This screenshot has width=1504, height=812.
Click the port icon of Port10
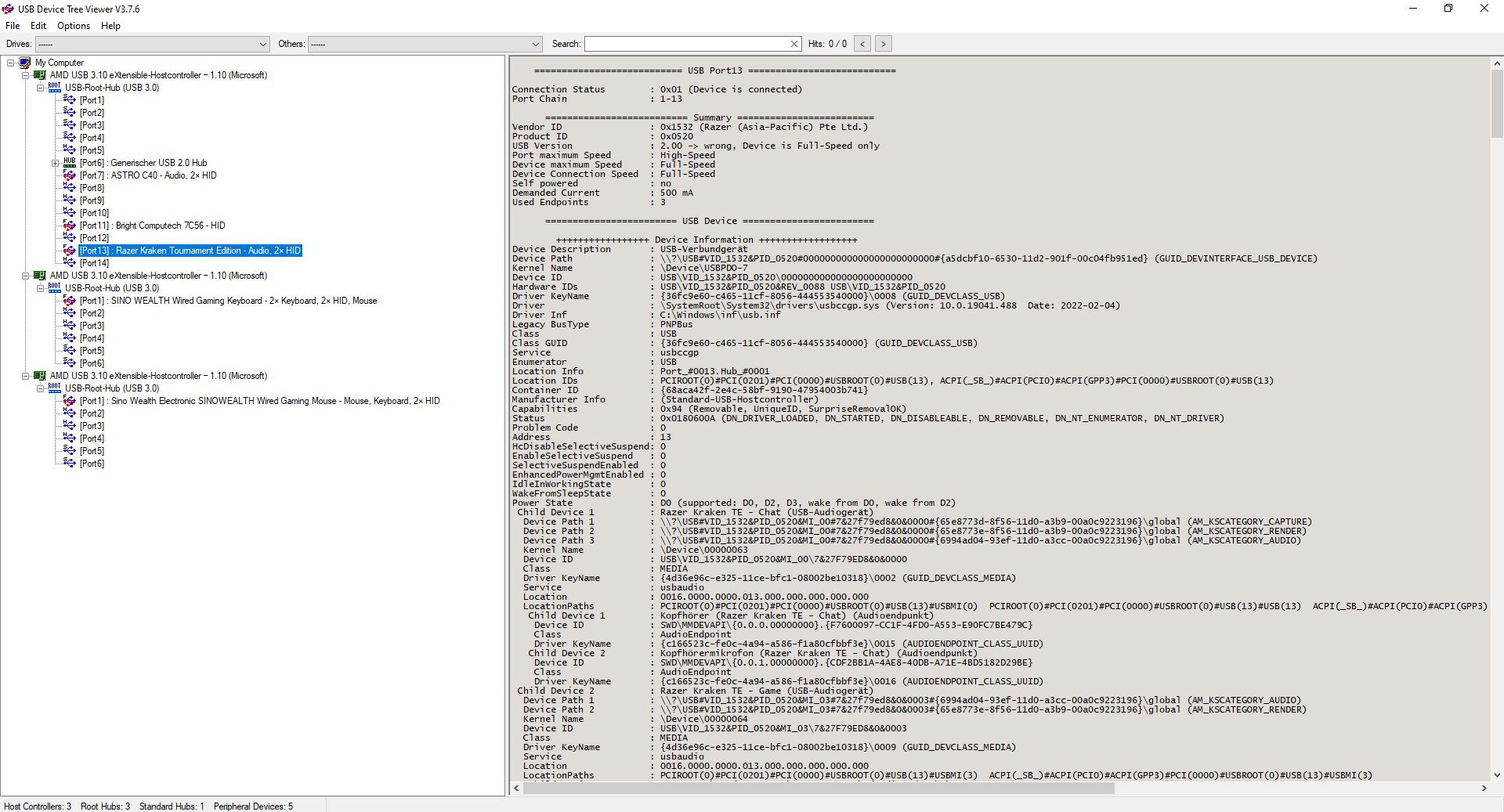click(x=70, y=213)
